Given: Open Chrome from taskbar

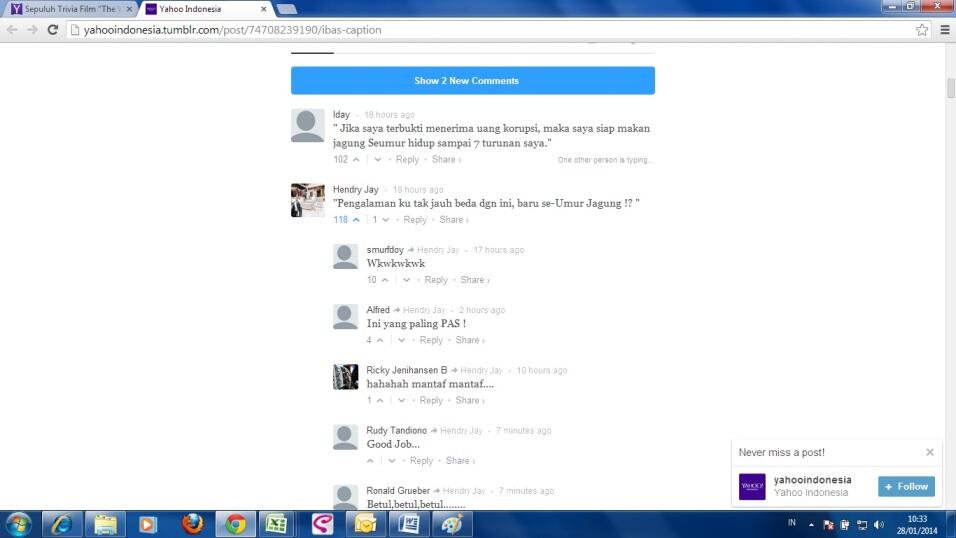Looking at the screenshot, I should coord(235,525).
